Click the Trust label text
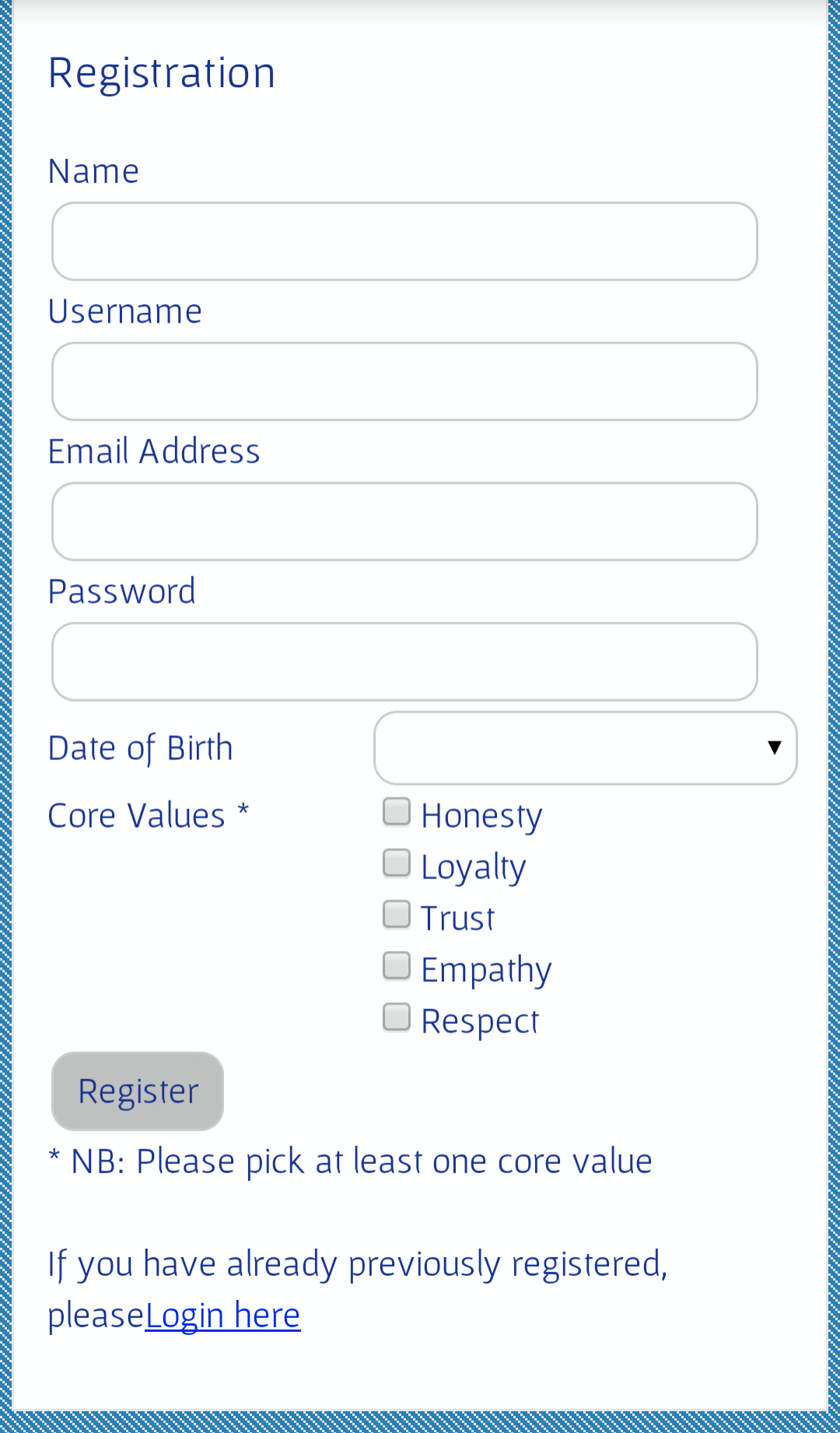Screen dimensions: 840x1433 pyautogui.click(x=457, y=919)
